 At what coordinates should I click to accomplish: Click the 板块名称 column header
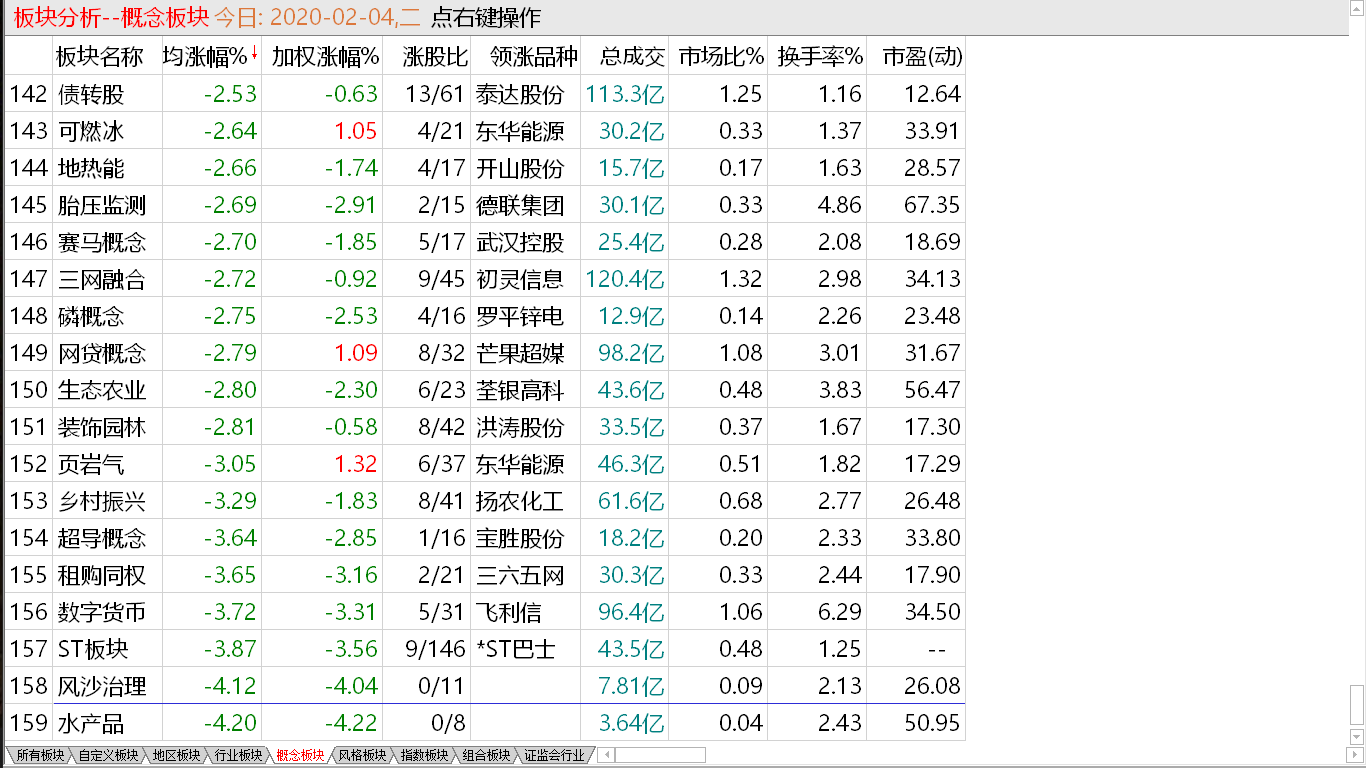pos(100,56)
